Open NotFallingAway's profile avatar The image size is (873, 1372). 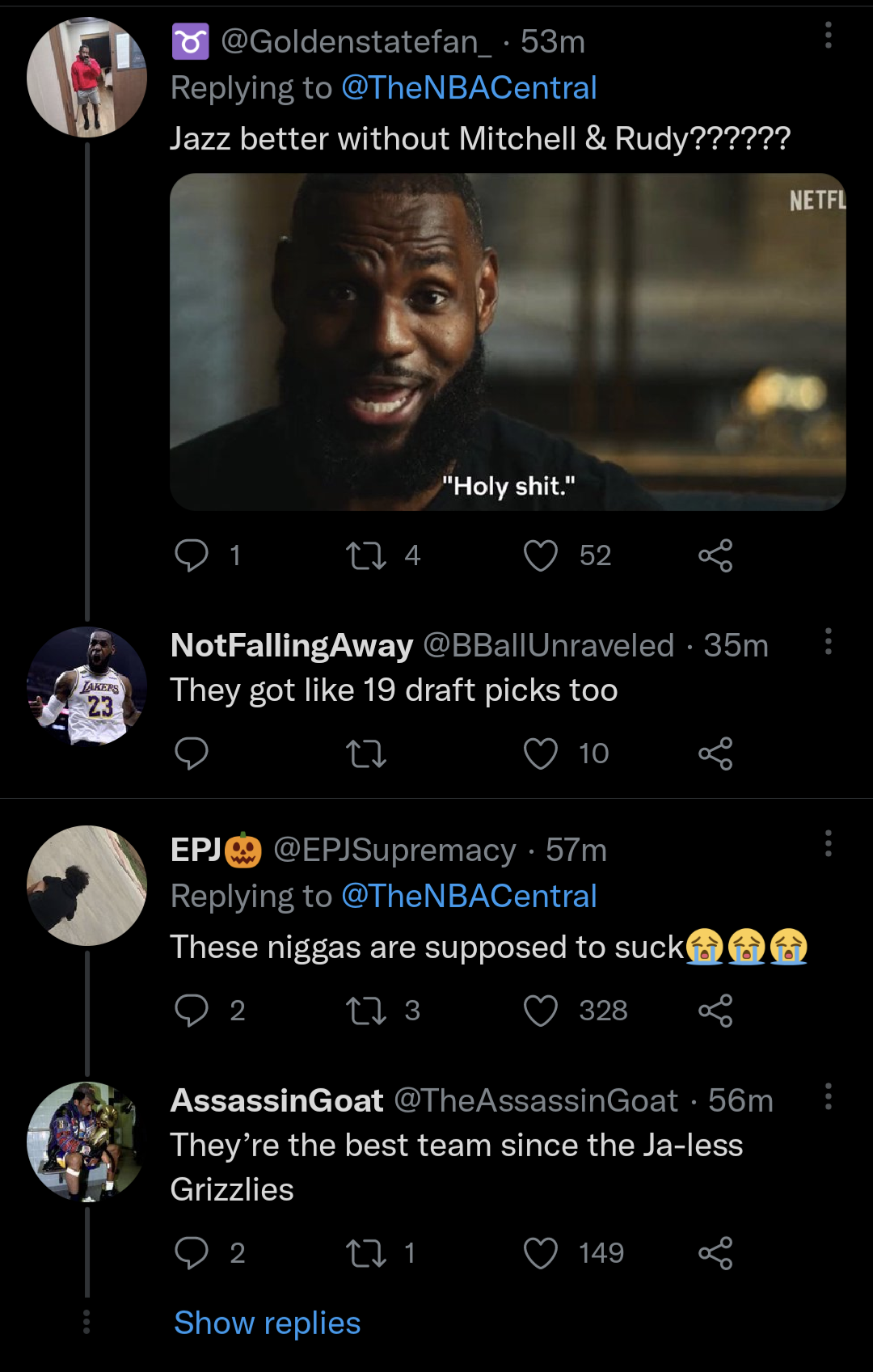tap(86, 686)
